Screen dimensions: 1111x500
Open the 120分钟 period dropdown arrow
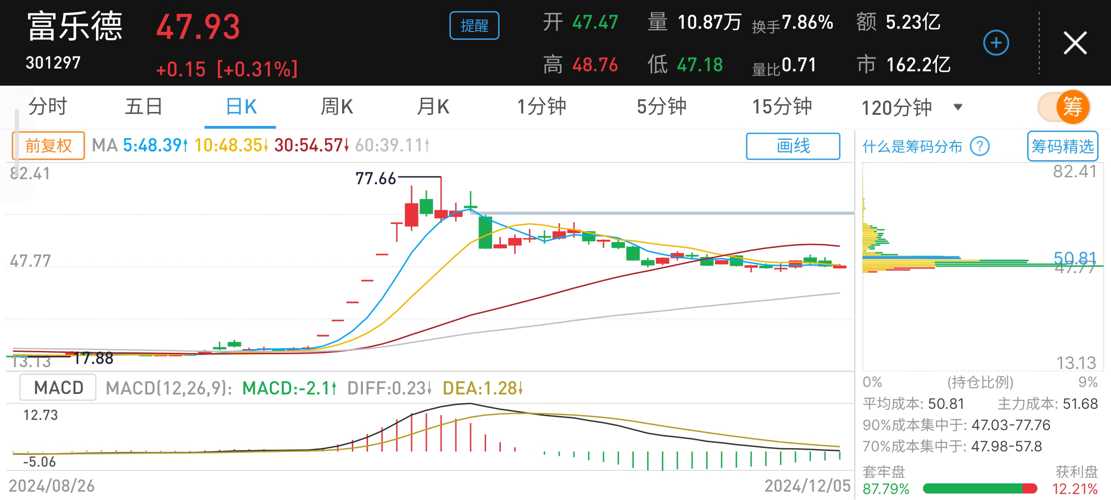tap(958, 107)
